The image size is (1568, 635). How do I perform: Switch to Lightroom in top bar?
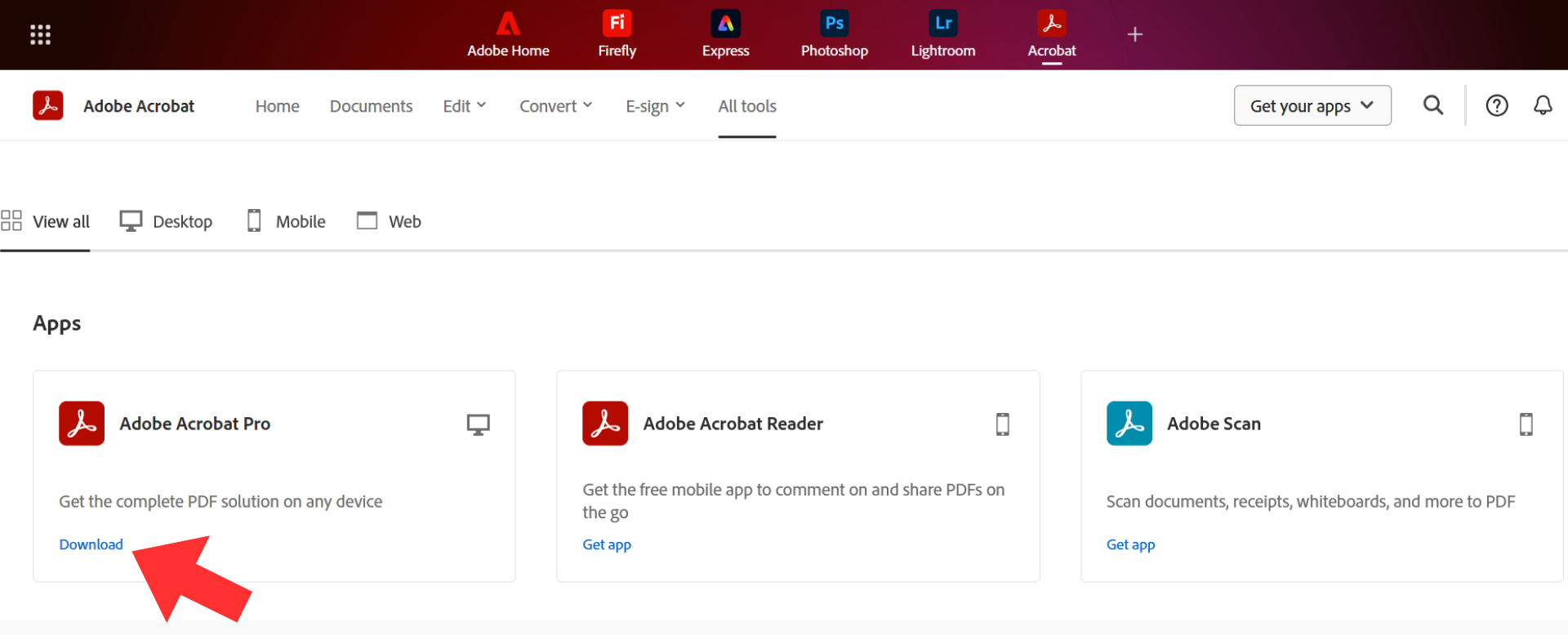943,34
